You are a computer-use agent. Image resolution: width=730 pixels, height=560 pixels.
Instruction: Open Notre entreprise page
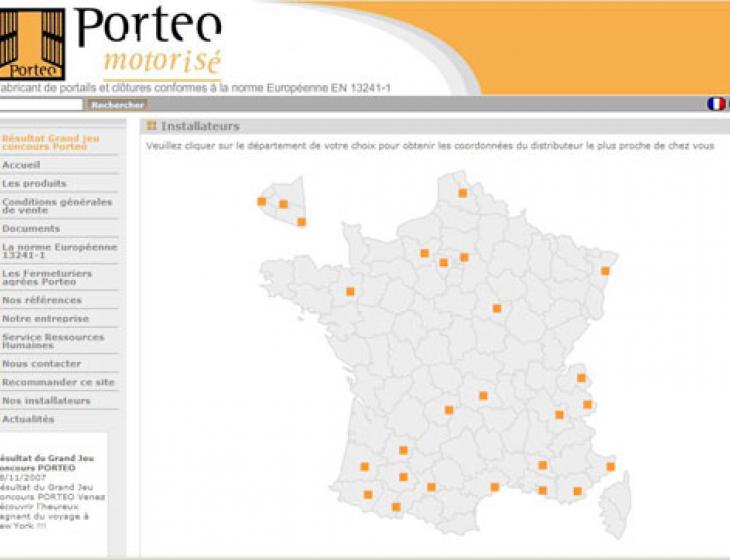tap(45, 319)
